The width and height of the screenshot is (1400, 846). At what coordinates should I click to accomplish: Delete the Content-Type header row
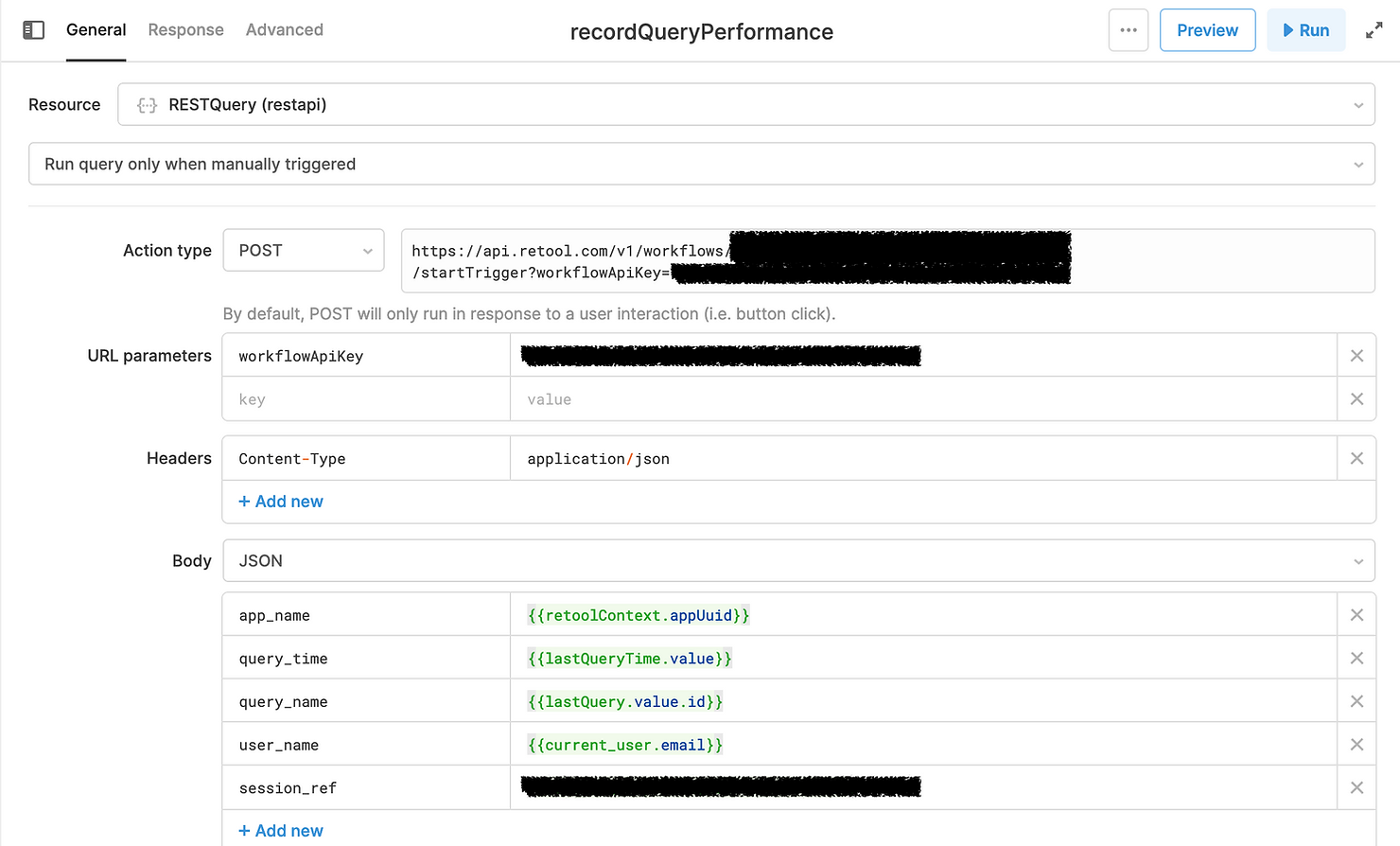click(x=1356, y=458)
